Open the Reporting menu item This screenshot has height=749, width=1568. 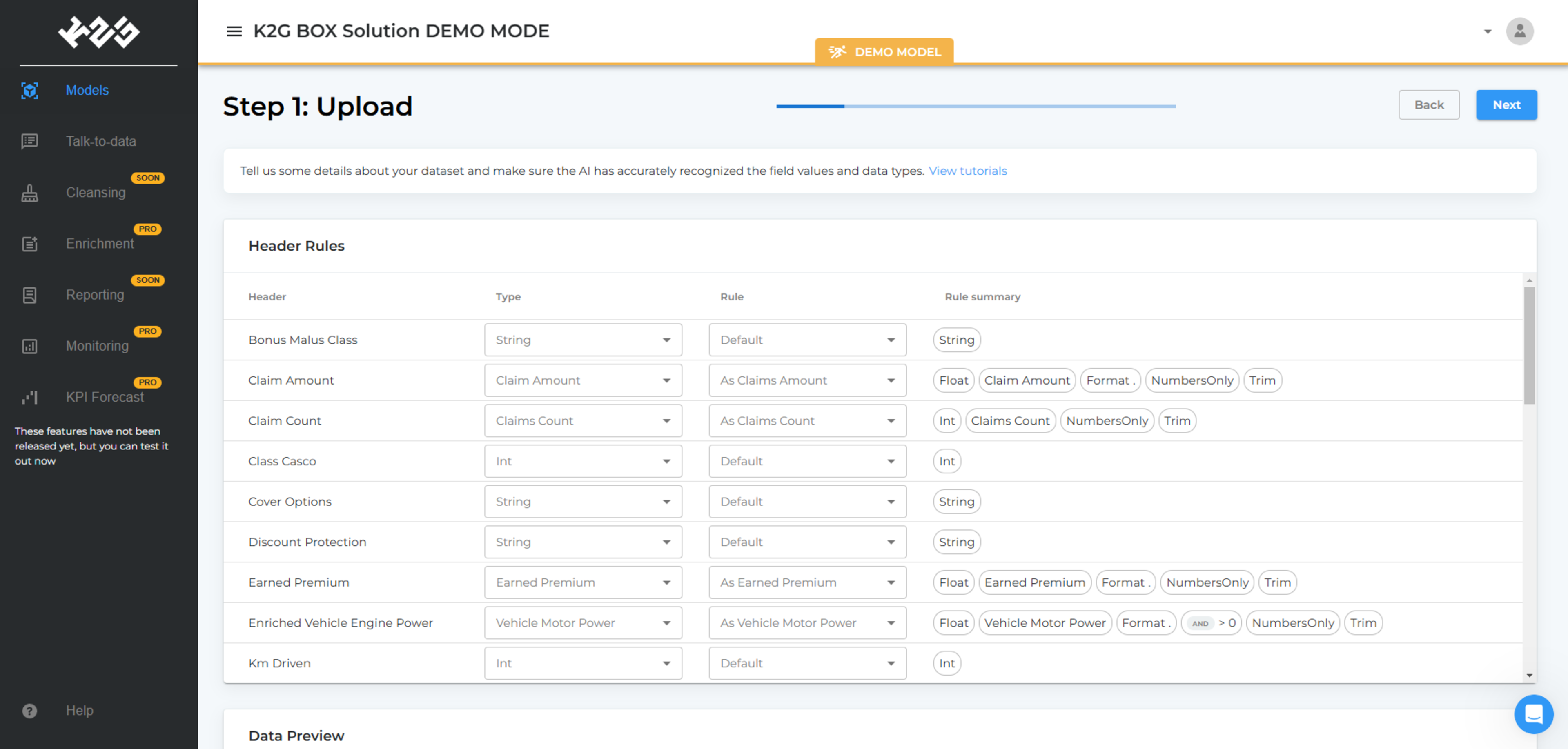pyautogui.click(x=95, y=295)
